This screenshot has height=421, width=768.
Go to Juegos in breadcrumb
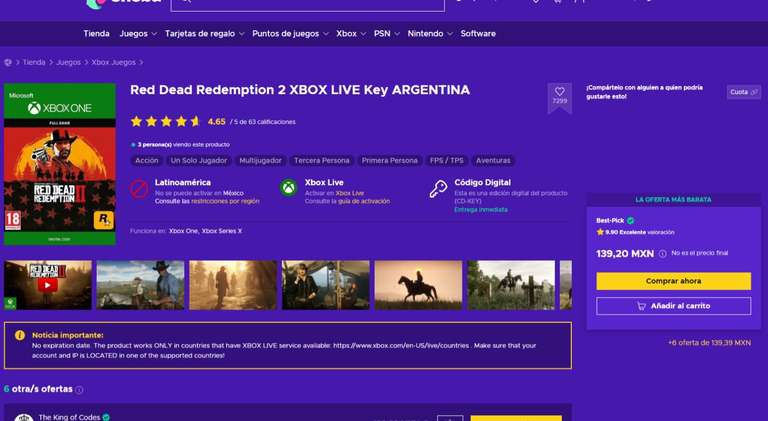[69, 62]
